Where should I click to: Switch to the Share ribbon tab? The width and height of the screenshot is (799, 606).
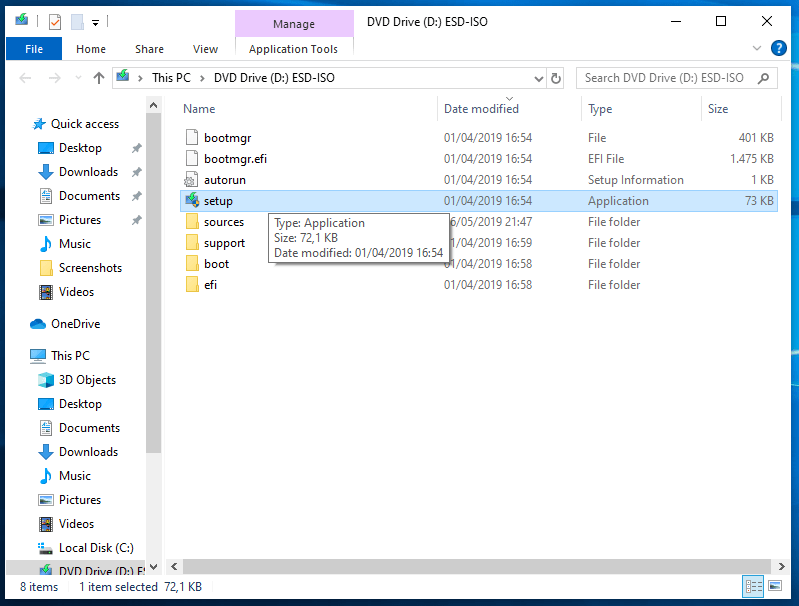click(x=149, y=49)
